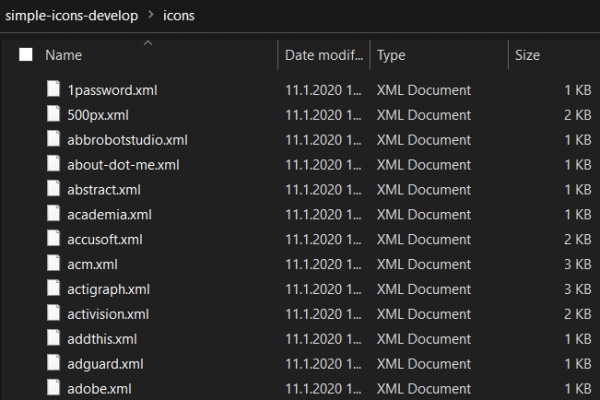The height and width of the screenshot is (400, 600).
Task: Sort files by Size column header
Action: tap(527, 55)
